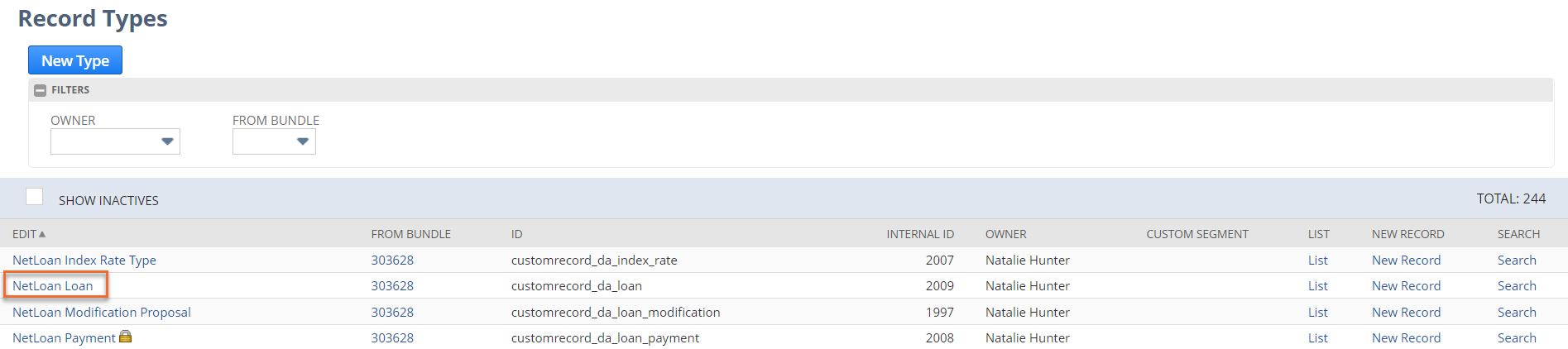The width and height of the screenshot is (1568, 349).
Task: Enable the Show Inactives checkbox
Action: click(x=34, y=197)
